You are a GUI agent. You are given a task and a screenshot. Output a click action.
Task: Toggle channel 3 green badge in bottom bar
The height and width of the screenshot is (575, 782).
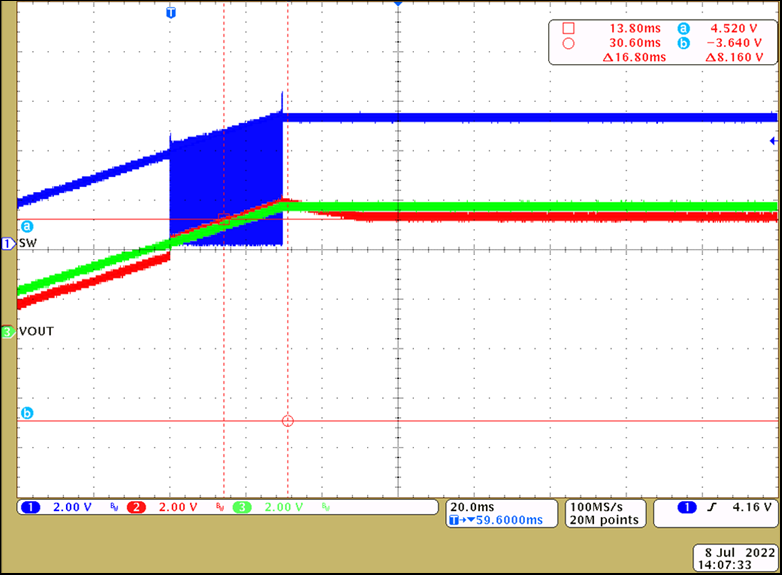[x=242, y=508]
